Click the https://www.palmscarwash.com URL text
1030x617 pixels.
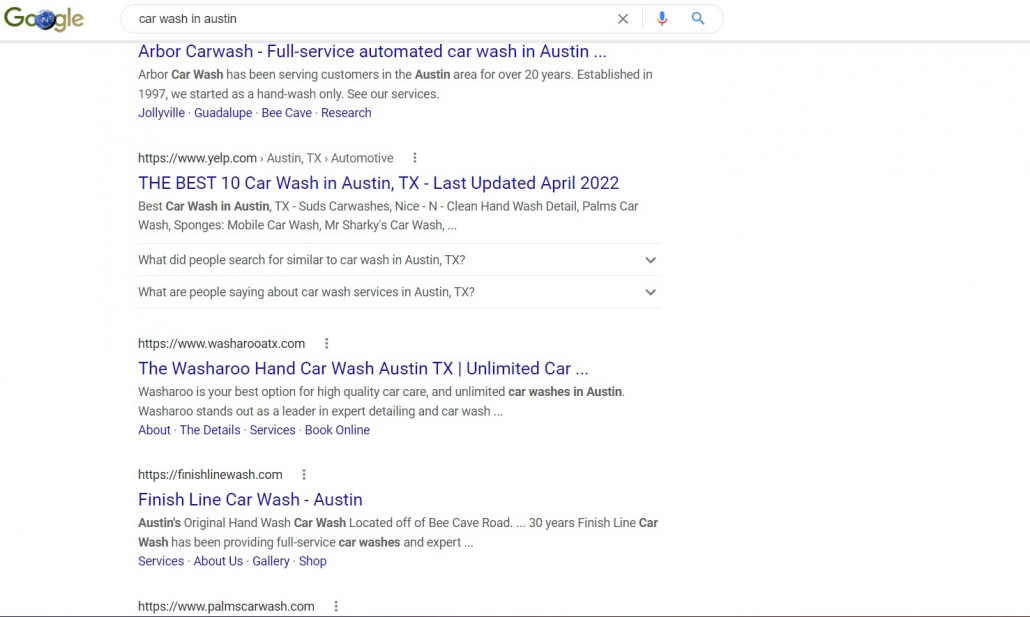click(226, 606)
